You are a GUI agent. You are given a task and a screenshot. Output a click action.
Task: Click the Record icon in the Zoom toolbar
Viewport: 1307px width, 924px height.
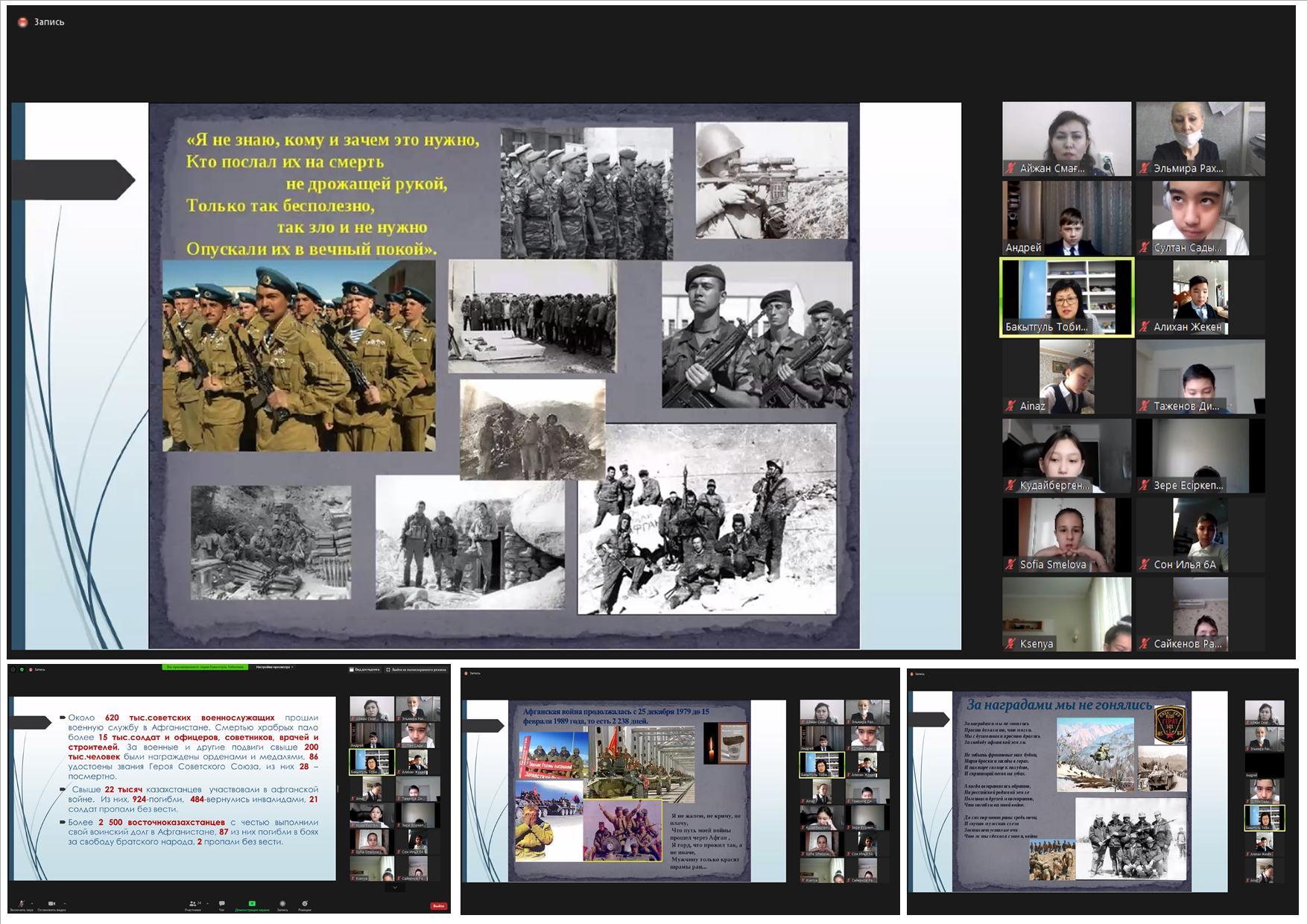(x=282, y=904)
